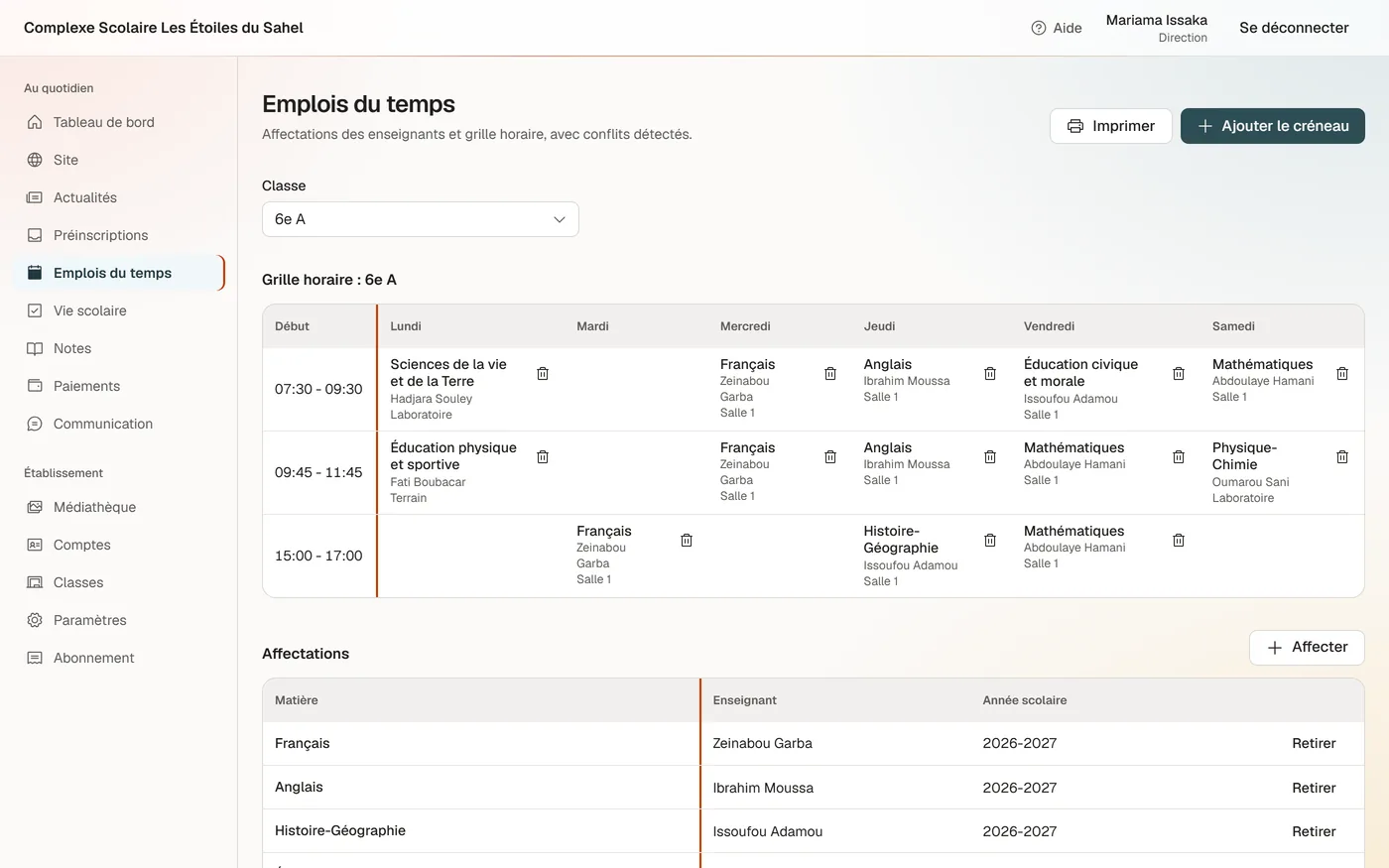
Task: Navigate to Préinscriptions
Action: point(119,235)
